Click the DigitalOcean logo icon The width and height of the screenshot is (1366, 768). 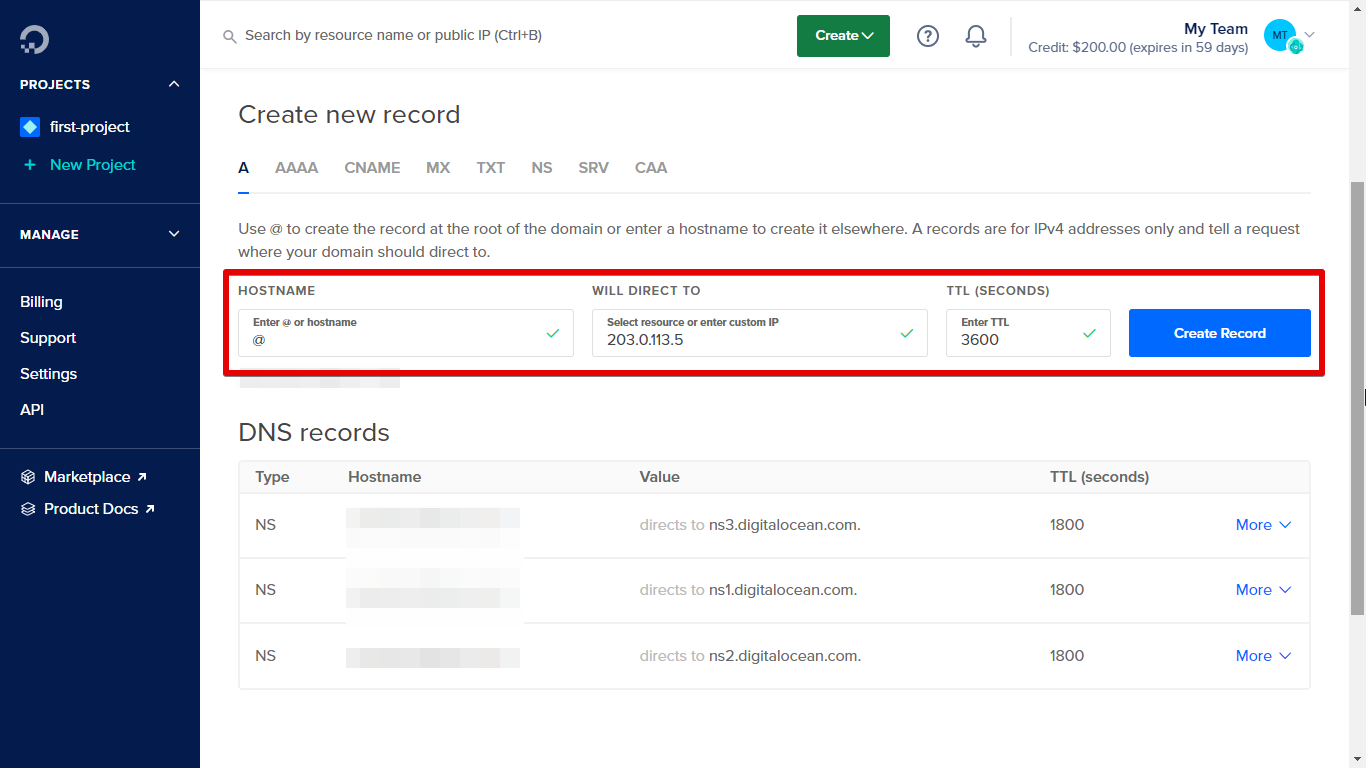pos(34,39)
